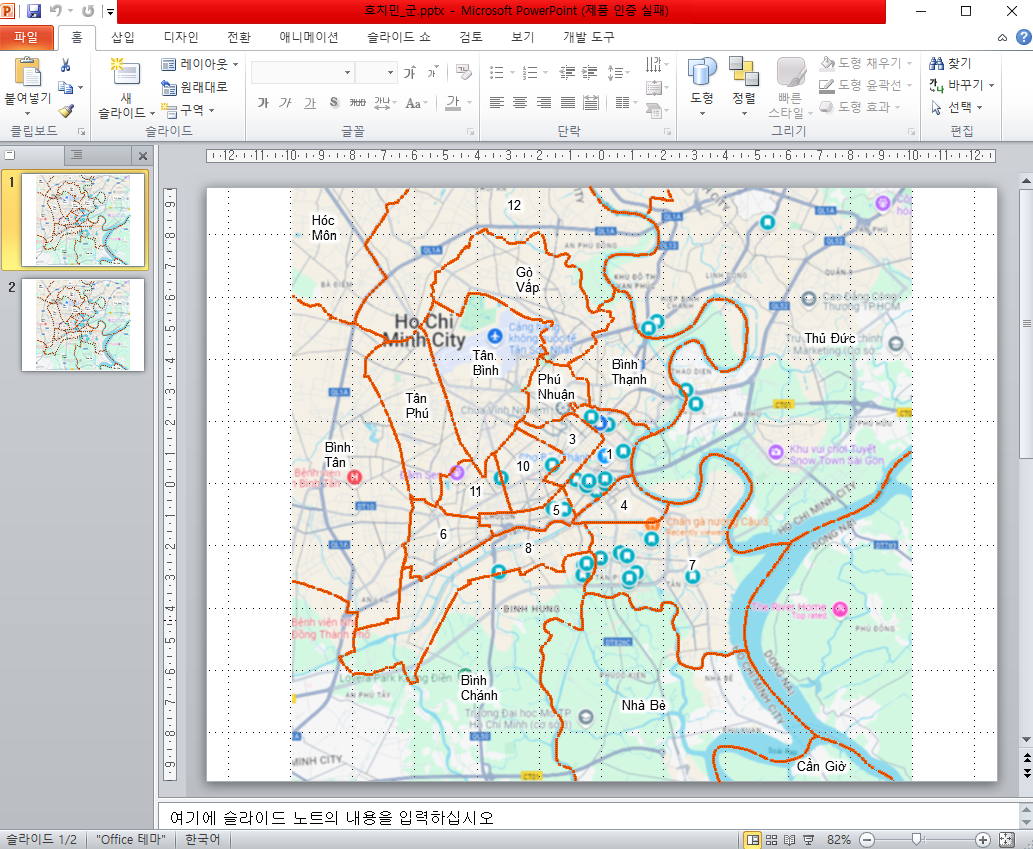
Task: Open the Insert (삽입) ribbon tab
Action: (123, 38)
